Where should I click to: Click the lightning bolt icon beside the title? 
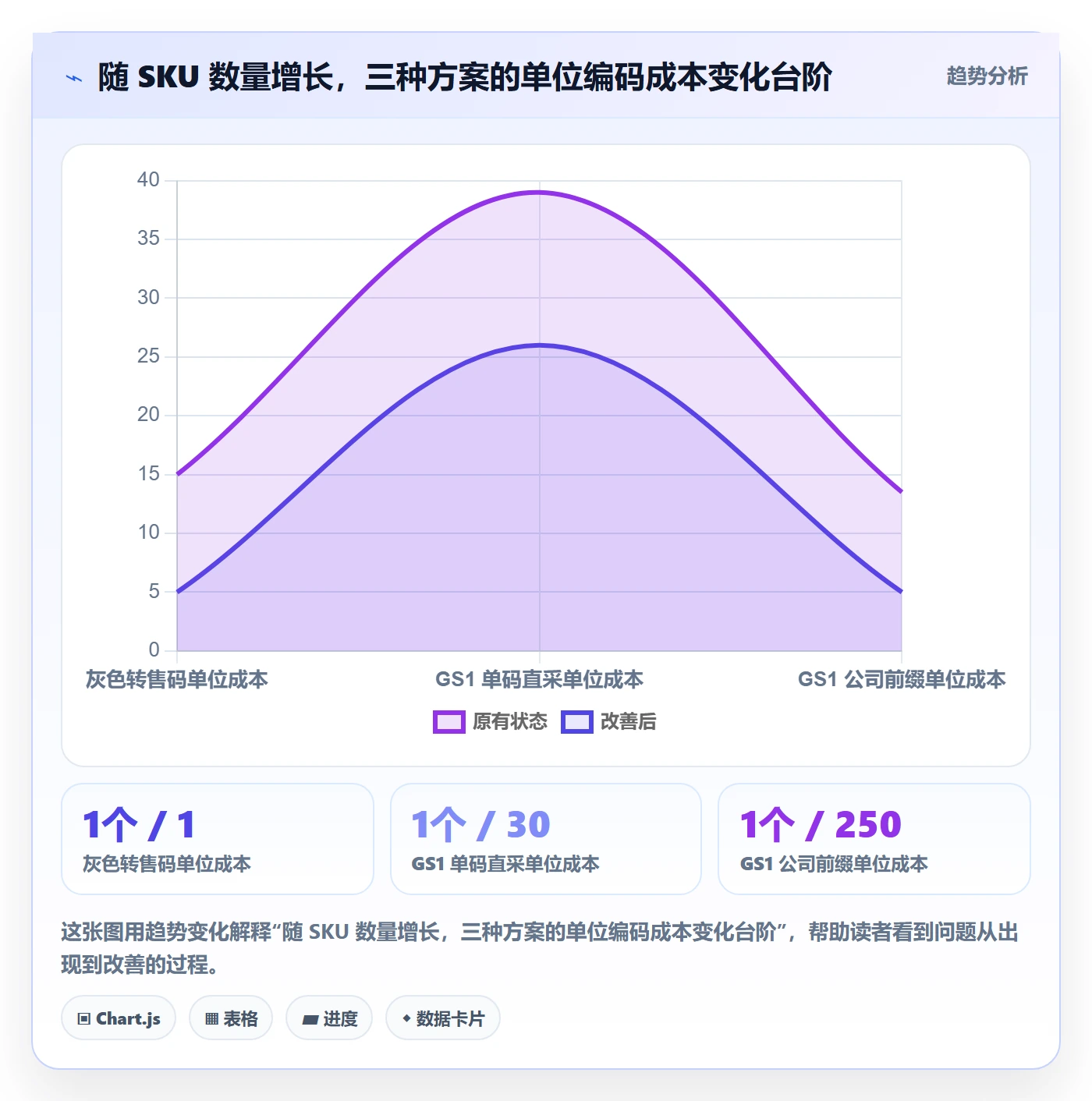74,78
